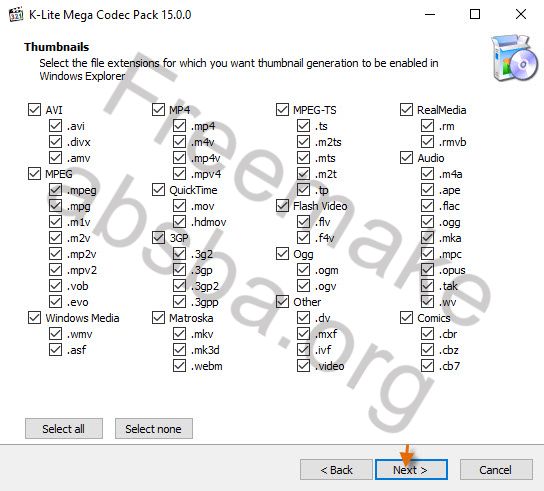Uncheck the .mp4v extension
The image size is (544, 491).
click(x=179, y=158)
